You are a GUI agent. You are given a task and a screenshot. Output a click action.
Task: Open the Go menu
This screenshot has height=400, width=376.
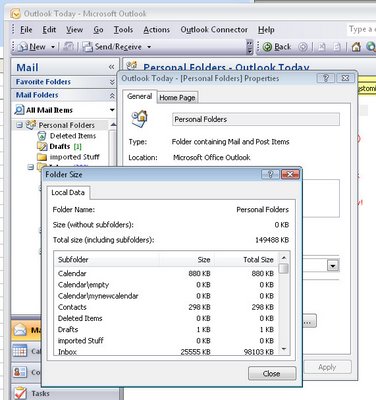pos(98,30)
